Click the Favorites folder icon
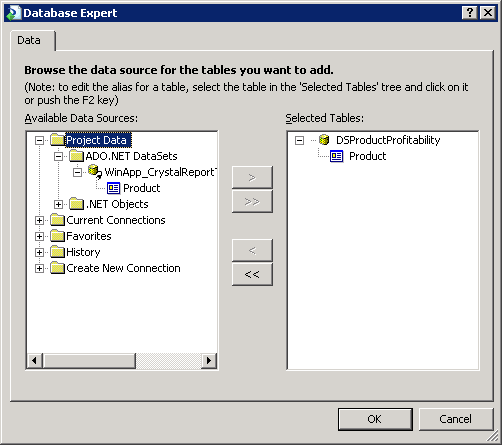The width and height of the screenshot is (502, 445). pos(57,236)
